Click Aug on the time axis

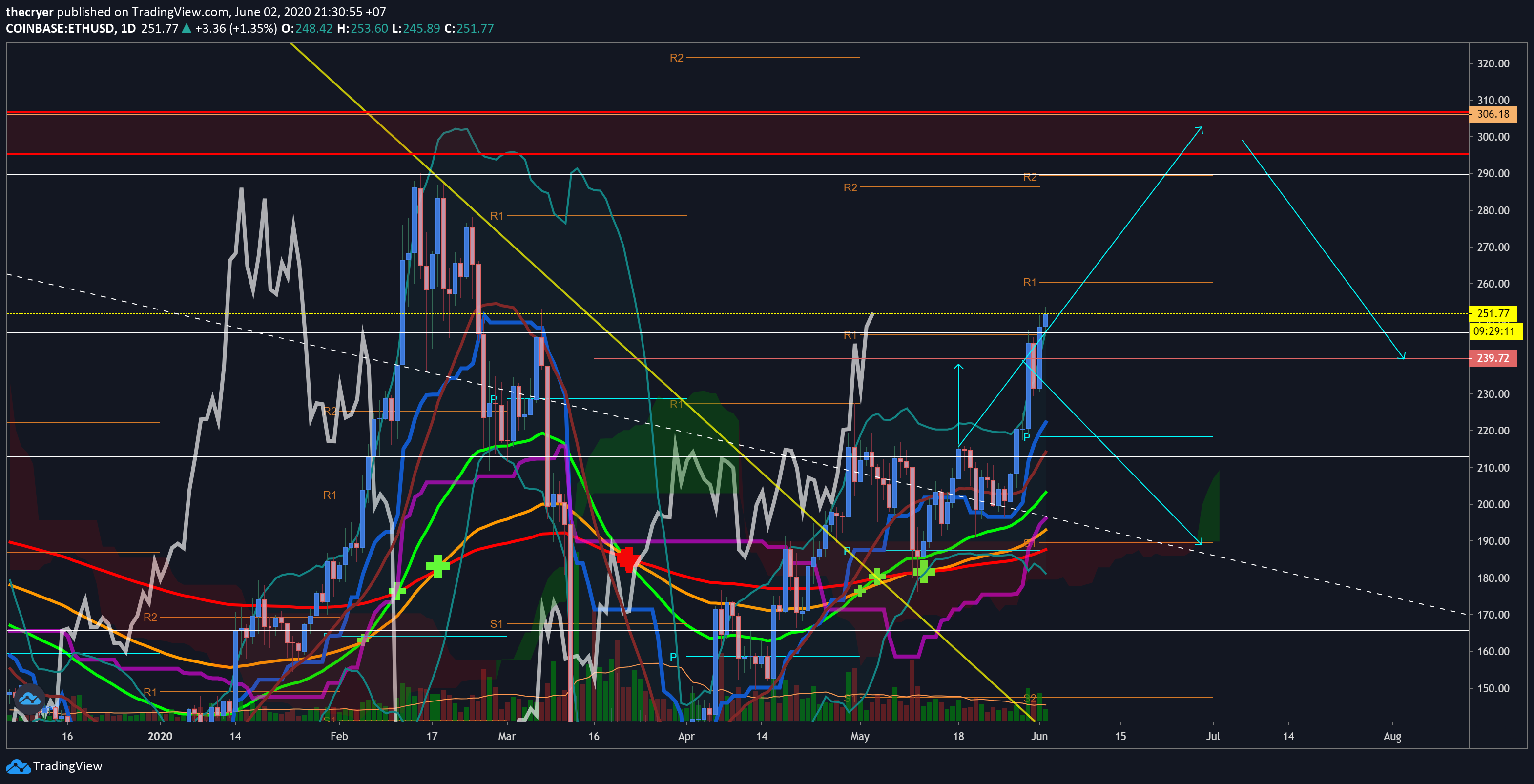click(x=1391, y=736)
